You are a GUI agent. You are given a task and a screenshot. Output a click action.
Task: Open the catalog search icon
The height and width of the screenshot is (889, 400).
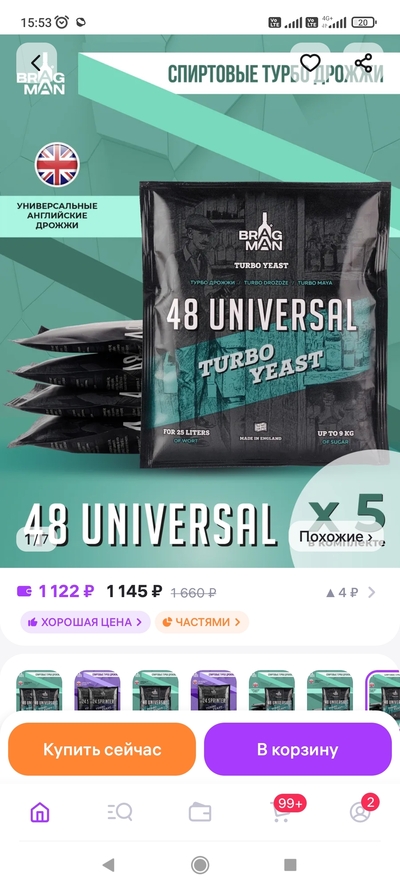click(x=120, y=812)
